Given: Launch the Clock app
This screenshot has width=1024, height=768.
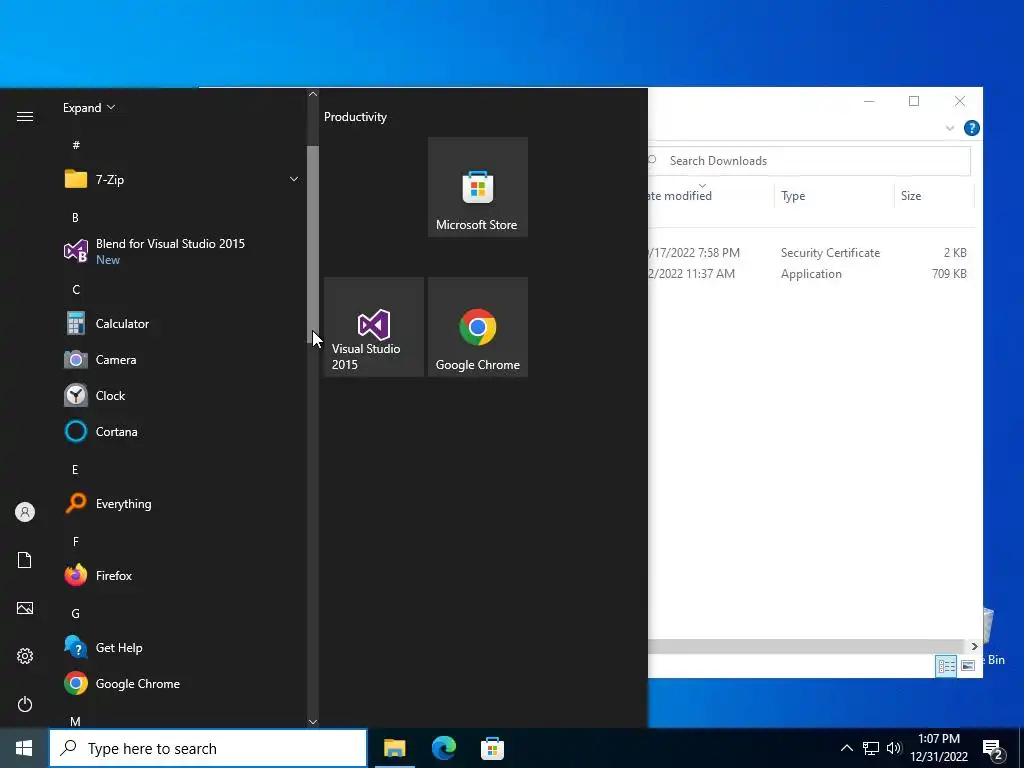Looking at the screenshot, I should [182, 395].
